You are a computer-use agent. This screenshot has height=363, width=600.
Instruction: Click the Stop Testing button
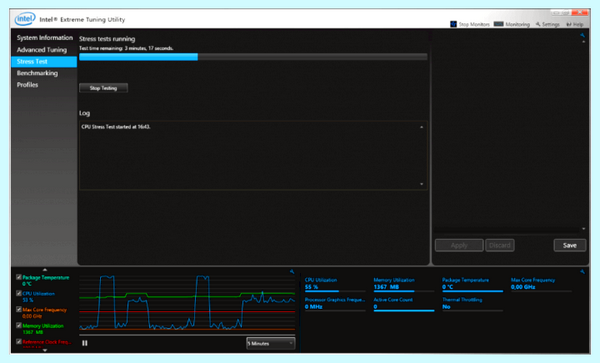[103, 88]
